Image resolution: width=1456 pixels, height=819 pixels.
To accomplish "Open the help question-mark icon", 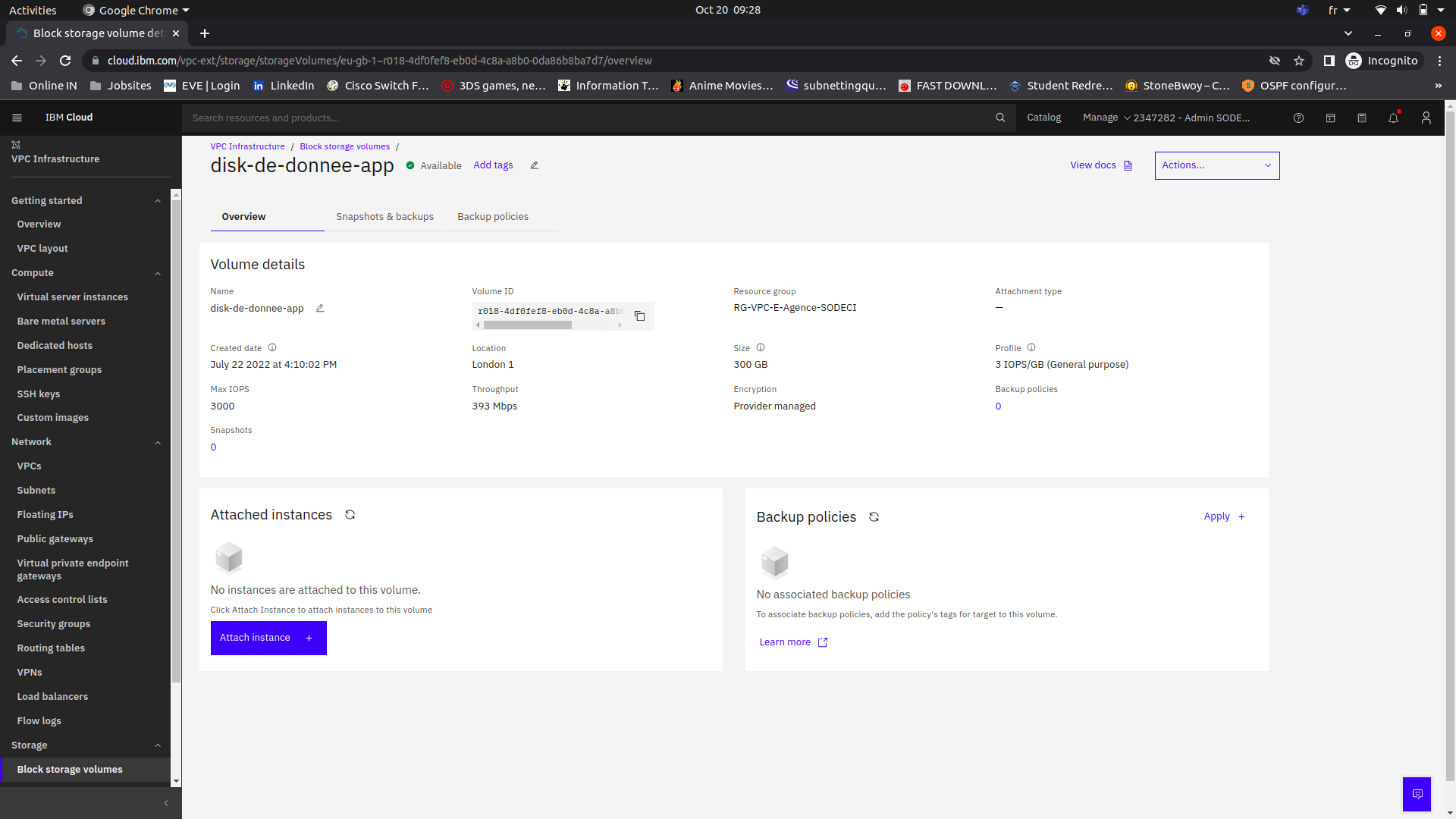I will (1298, 118).
